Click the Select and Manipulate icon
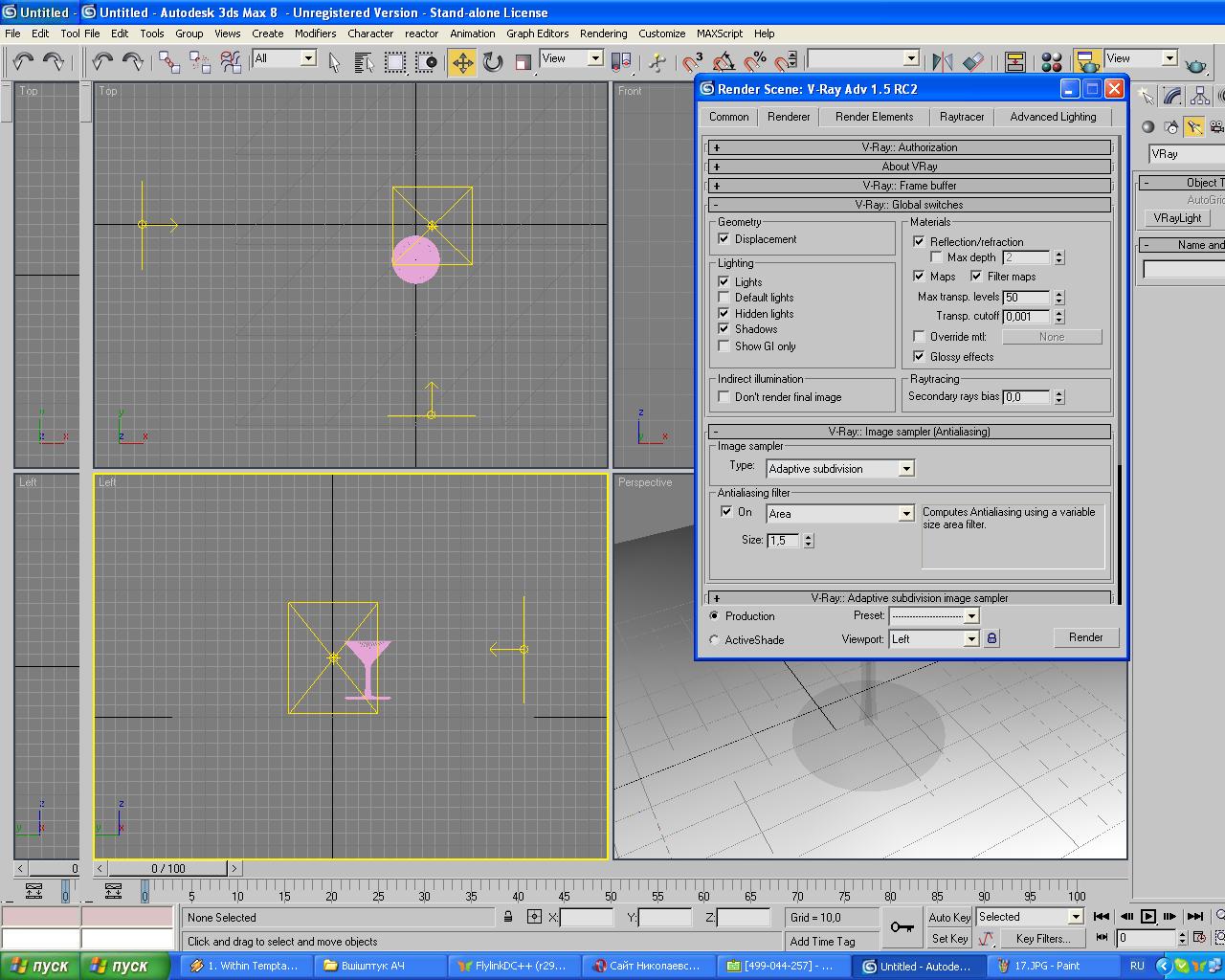1225x980 pixels. [x=657, y=62]
